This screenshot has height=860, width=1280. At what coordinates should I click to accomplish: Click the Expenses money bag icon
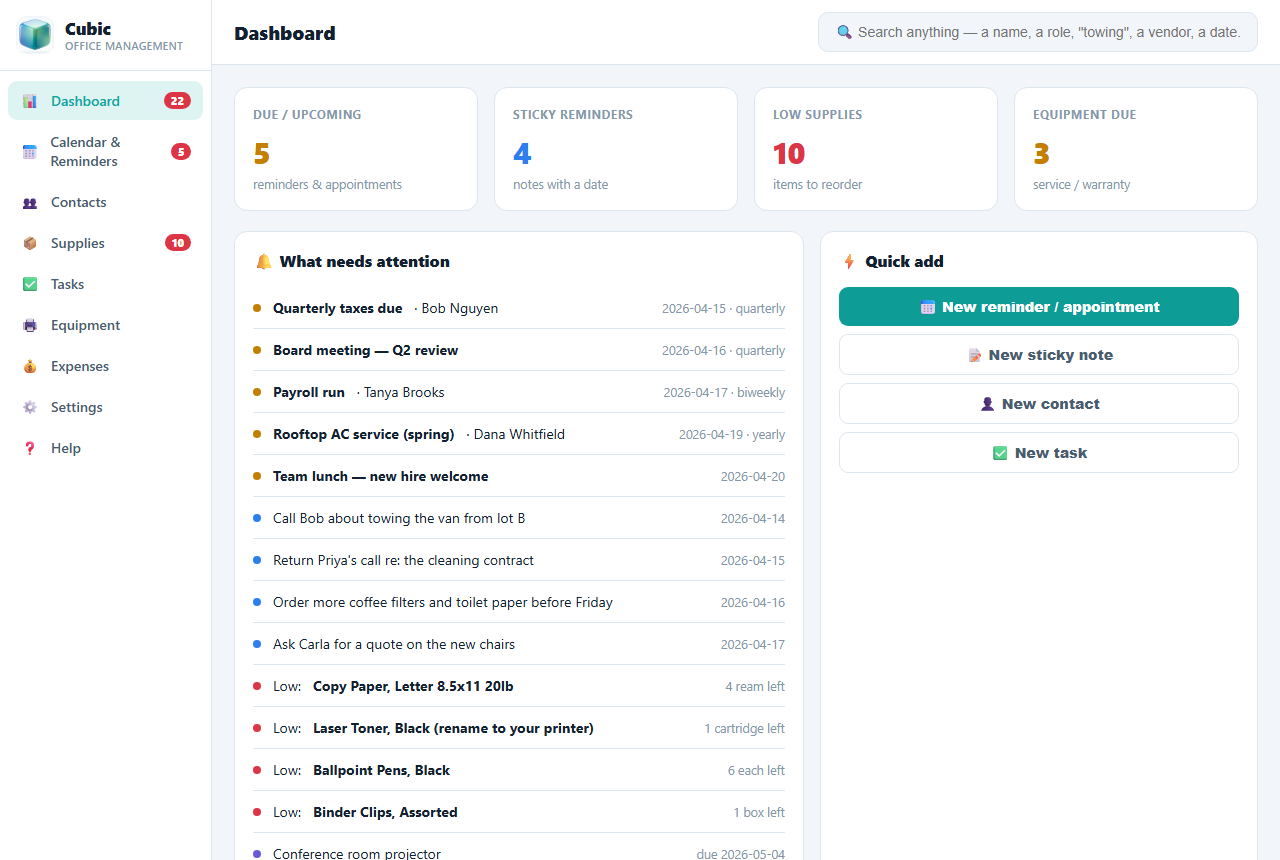click(30, 367)
